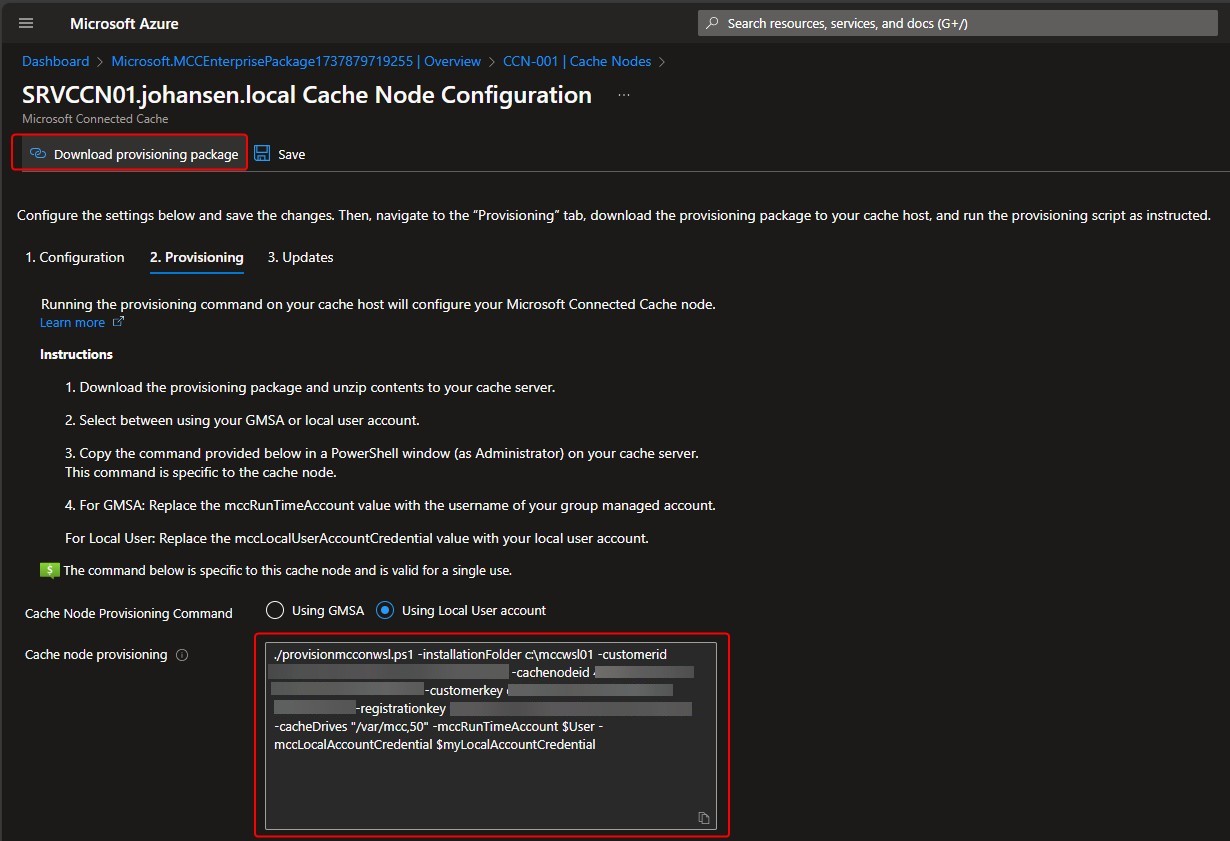Click the Cache Node Provisioning Command label
The image size is (1230, 841).
[x=129, y=613]
